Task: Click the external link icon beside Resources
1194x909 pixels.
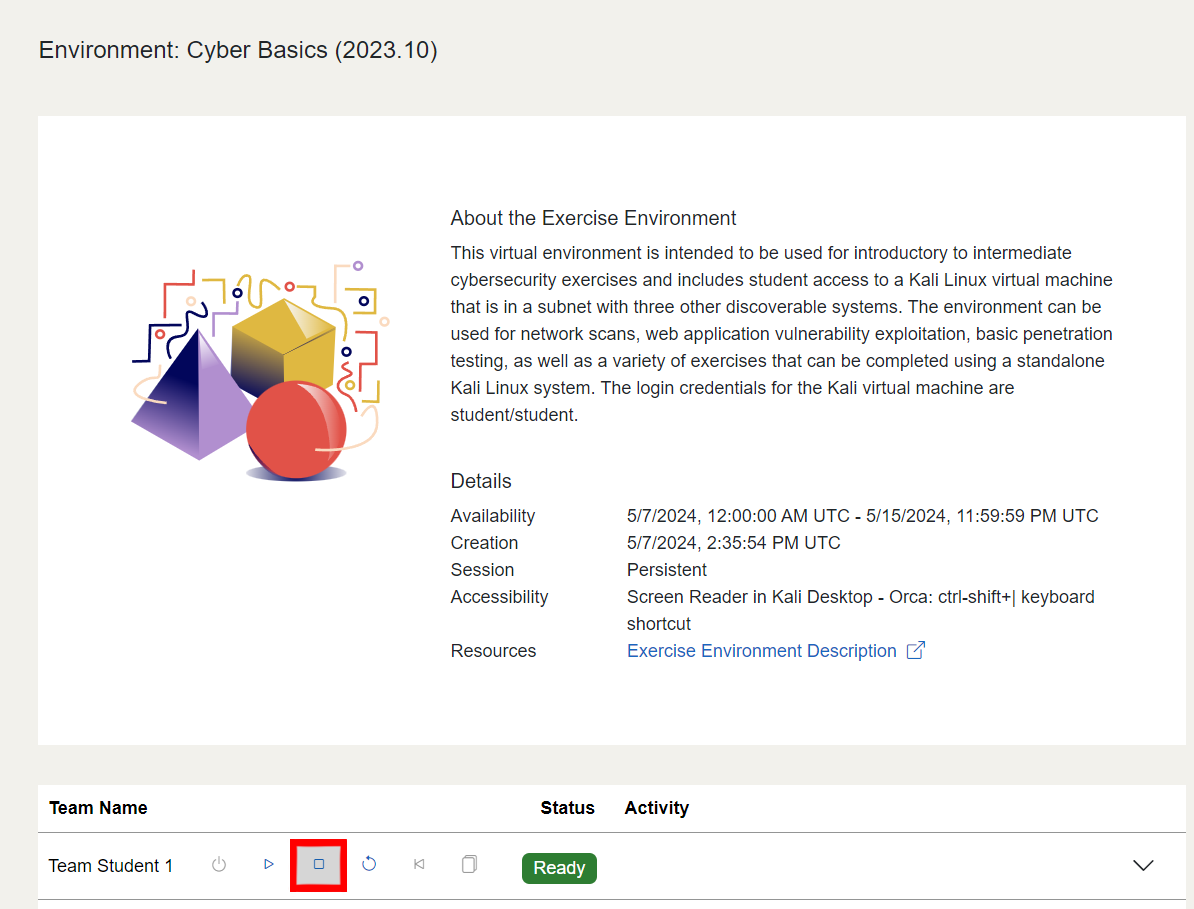Action: click(x=916, y=650)
